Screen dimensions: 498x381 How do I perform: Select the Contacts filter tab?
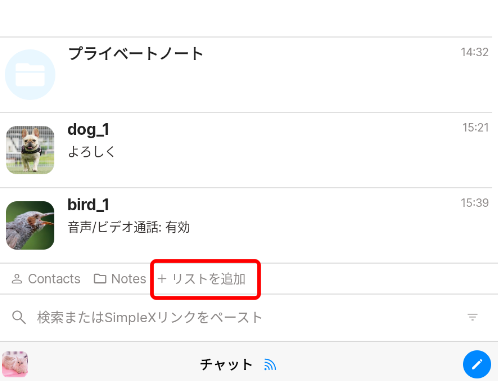pos(46,279)
